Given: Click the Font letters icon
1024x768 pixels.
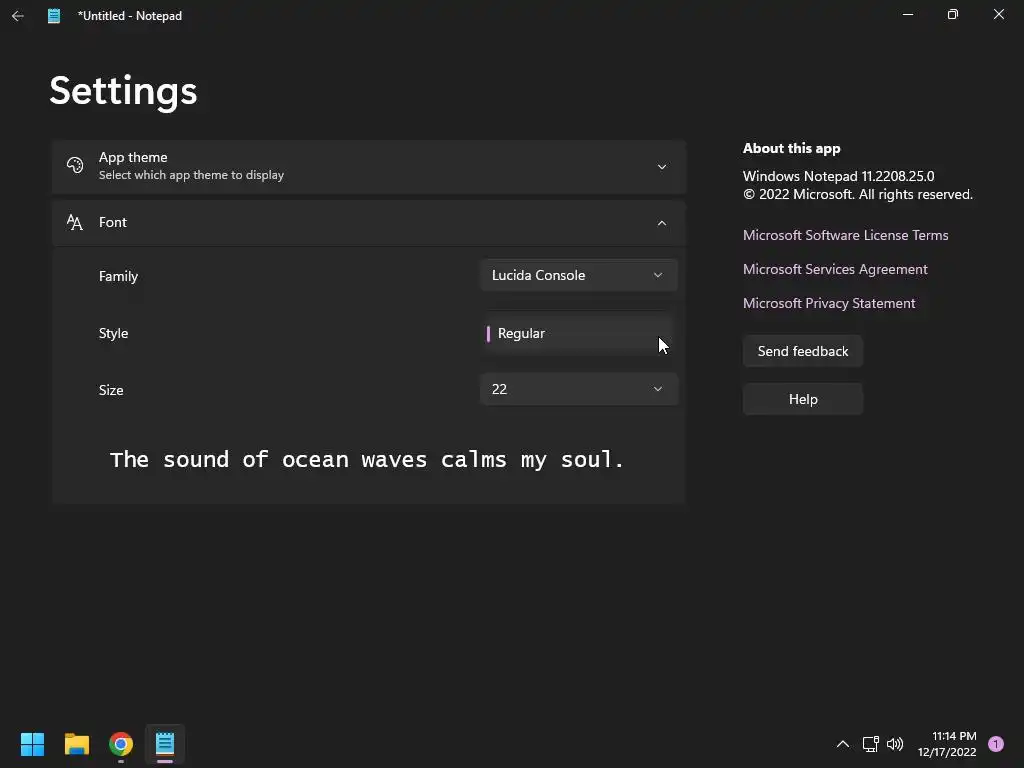Looking at the screenshot, I should coord(75,223).
